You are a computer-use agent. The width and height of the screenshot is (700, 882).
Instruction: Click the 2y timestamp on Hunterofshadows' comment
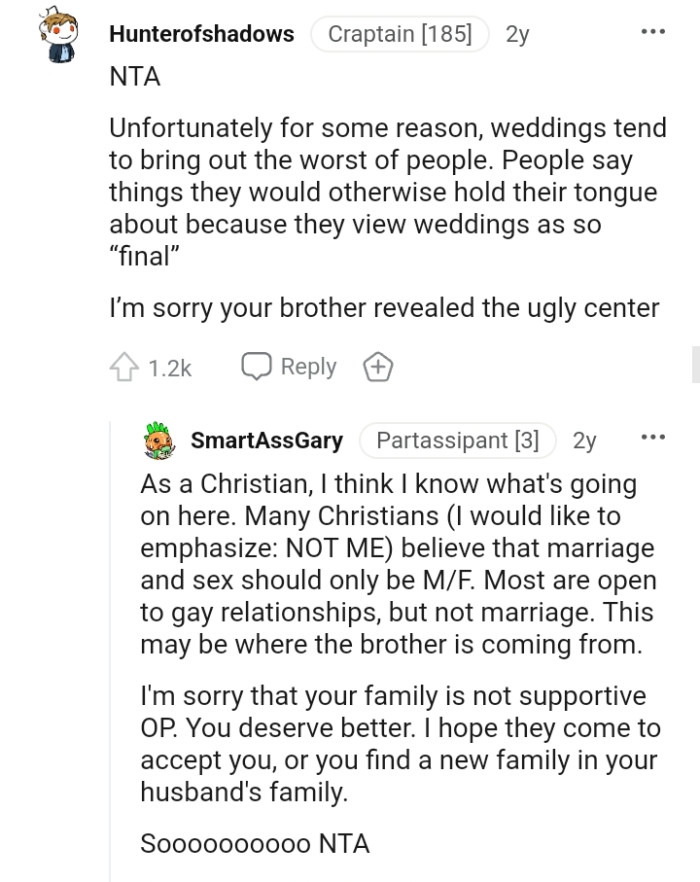point(517,34)
